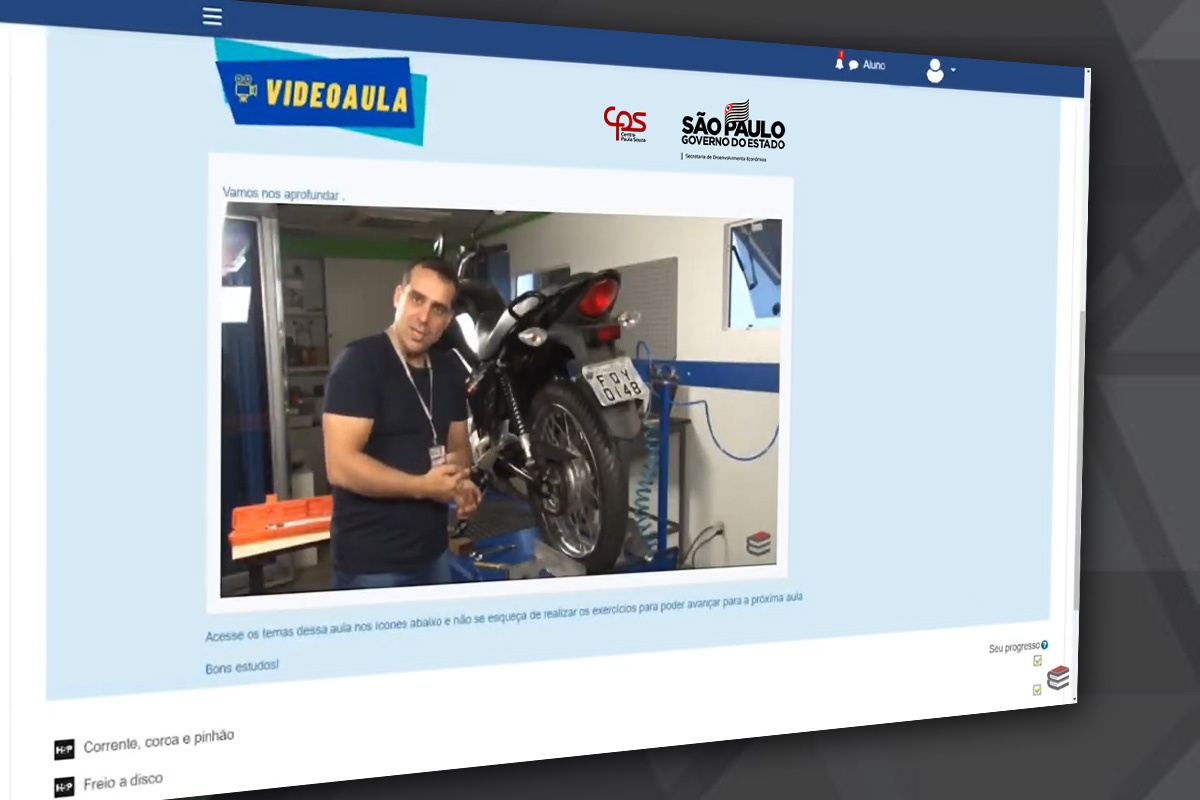Click the CPS Centro Paula Souza logo

(625, 124)
